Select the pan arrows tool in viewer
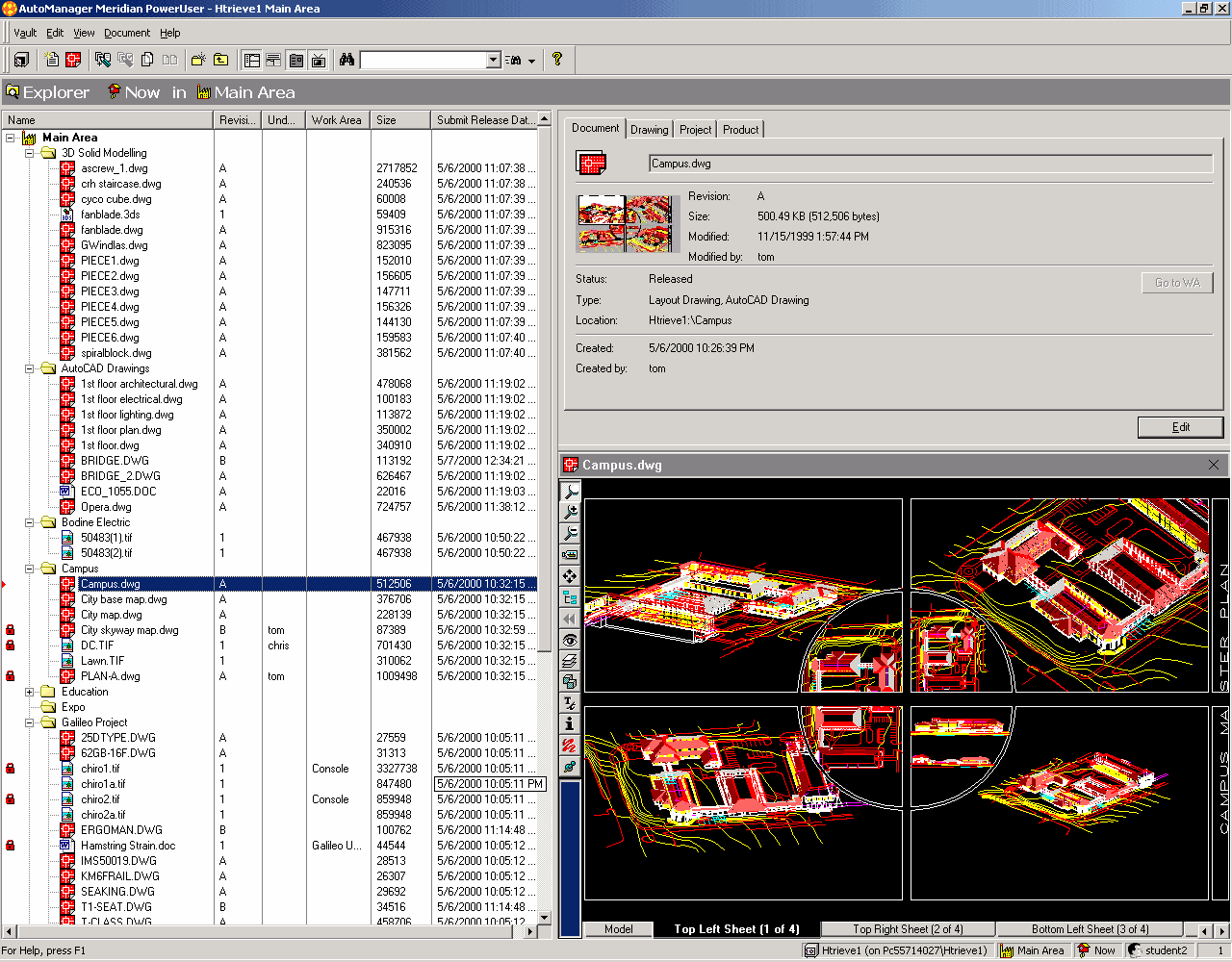The image size is (1232, 962). point(570,576)
